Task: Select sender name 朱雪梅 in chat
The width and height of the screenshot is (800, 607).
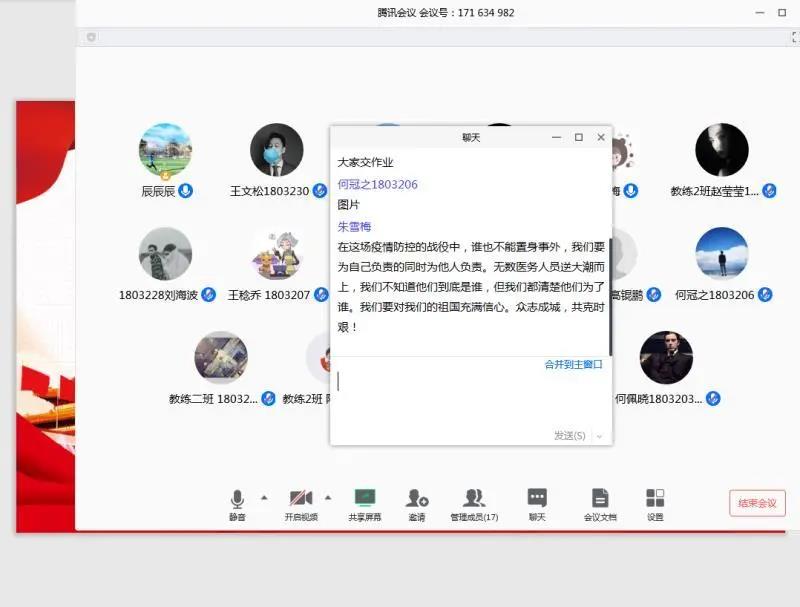Action: [x=354, y=227]
